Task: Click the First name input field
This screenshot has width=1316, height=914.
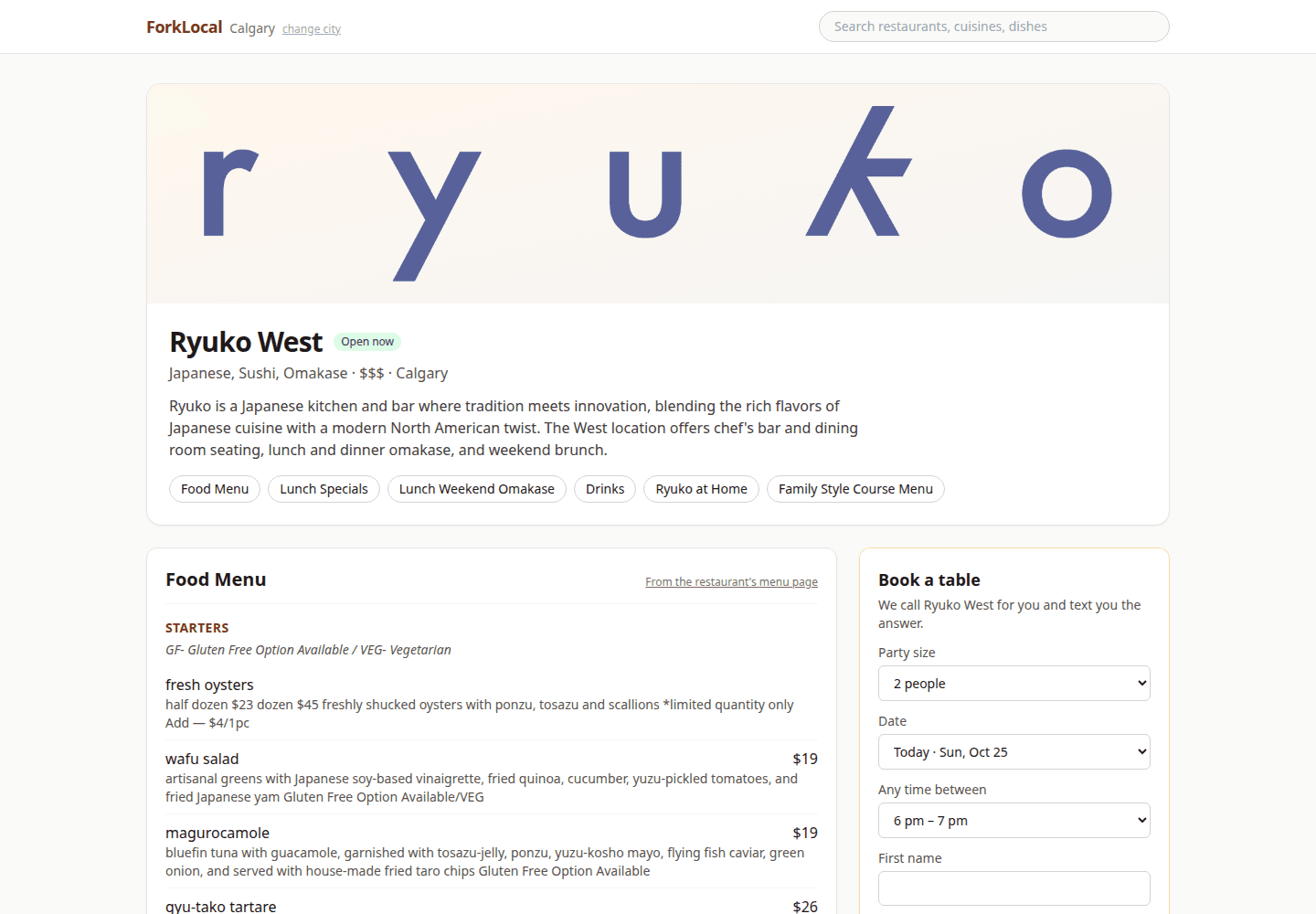Action: coord(1014,888)
